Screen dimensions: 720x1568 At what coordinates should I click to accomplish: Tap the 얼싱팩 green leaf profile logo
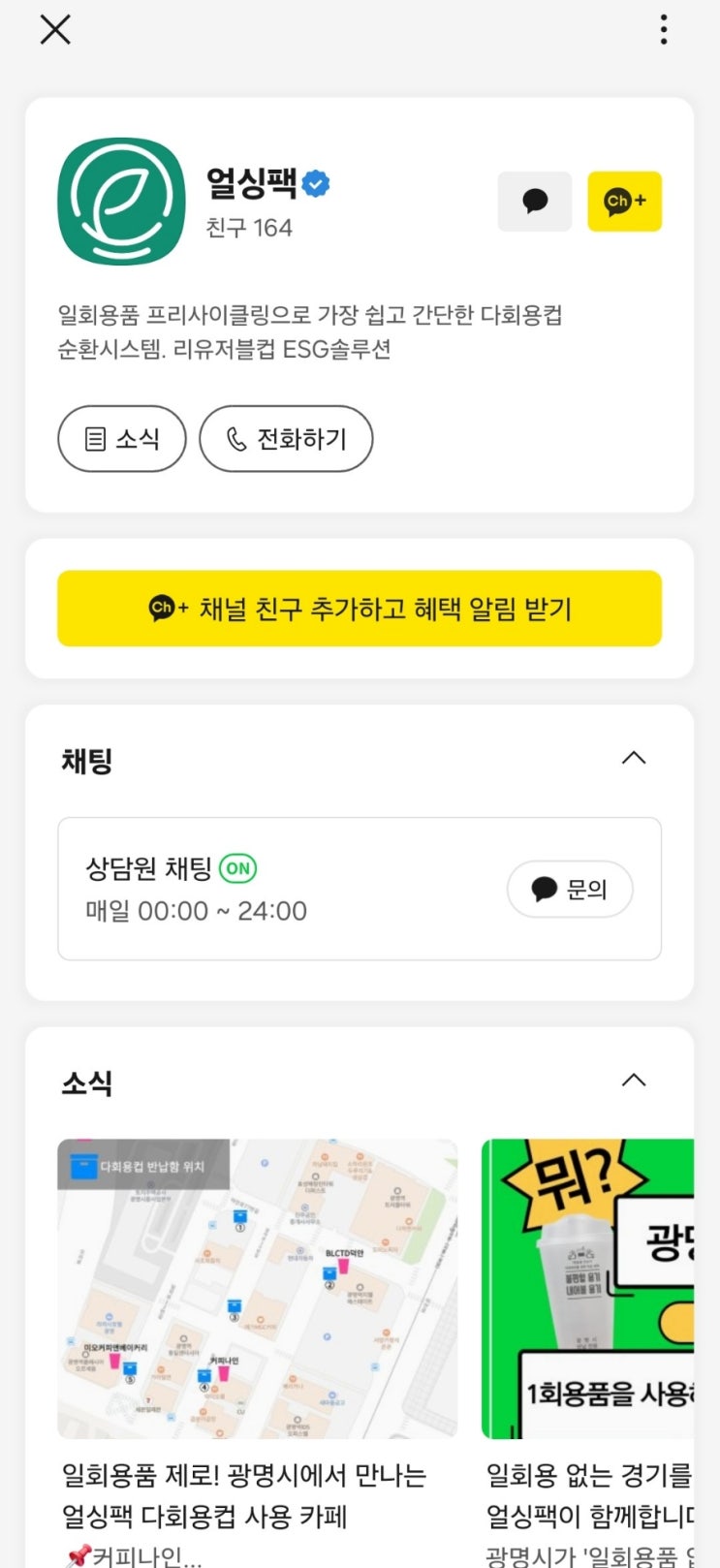pos(121,201)
